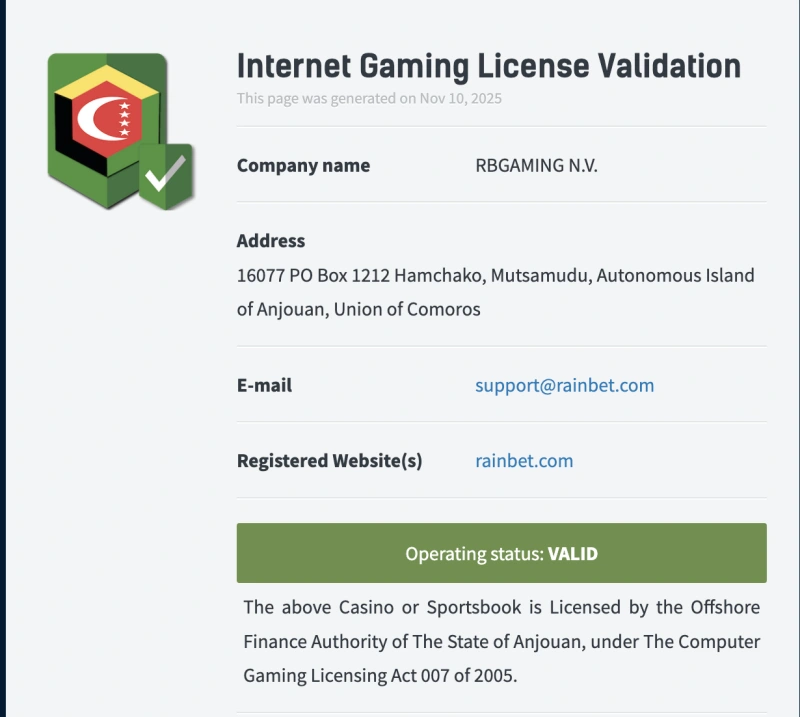Image resolution: width=800 pixels, height=717 pixels.
Task: Click the Company name label
Action: 303,165
